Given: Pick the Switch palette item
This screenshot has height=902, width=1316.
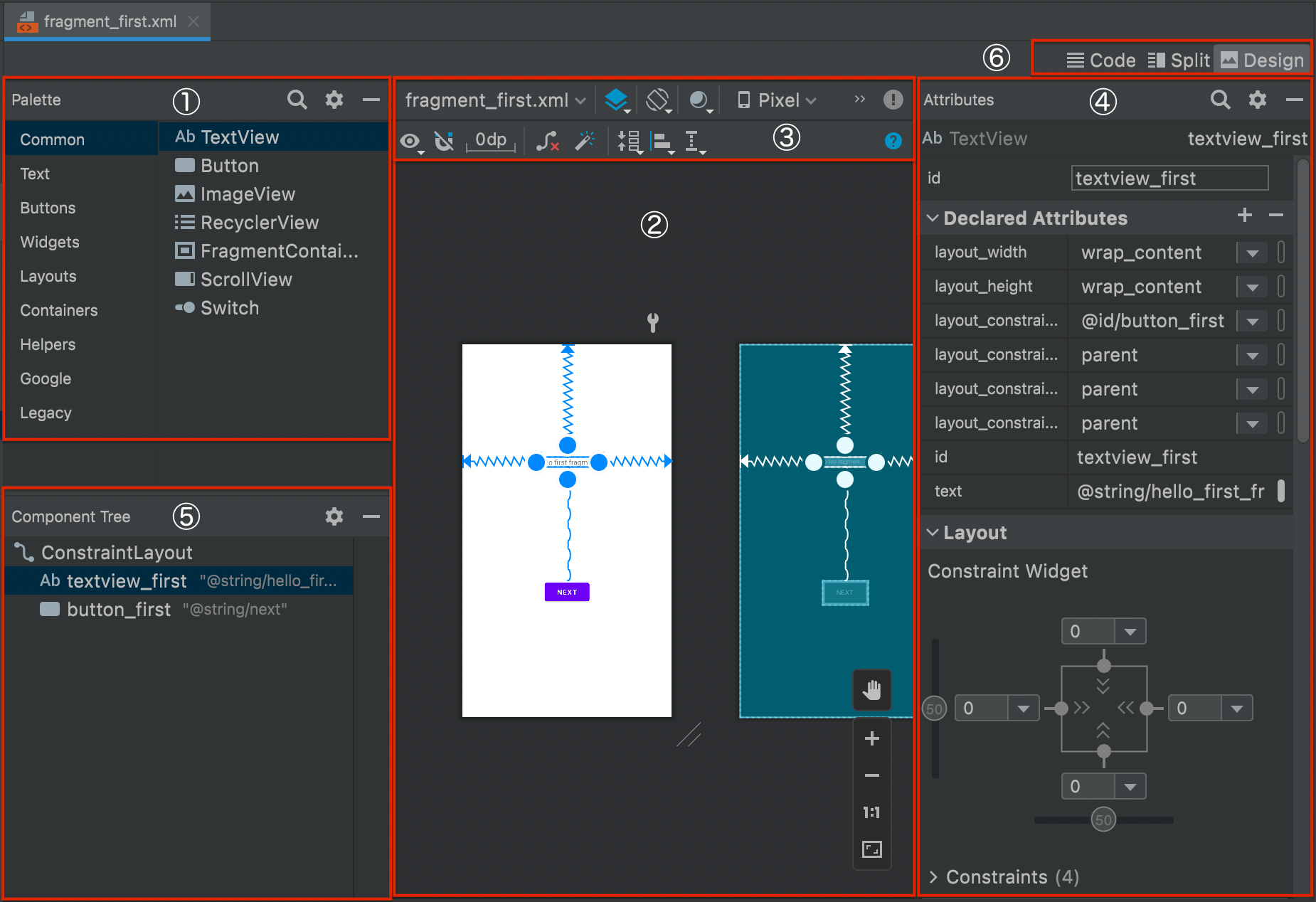Looking at the screenshot, I should point(273,308).
